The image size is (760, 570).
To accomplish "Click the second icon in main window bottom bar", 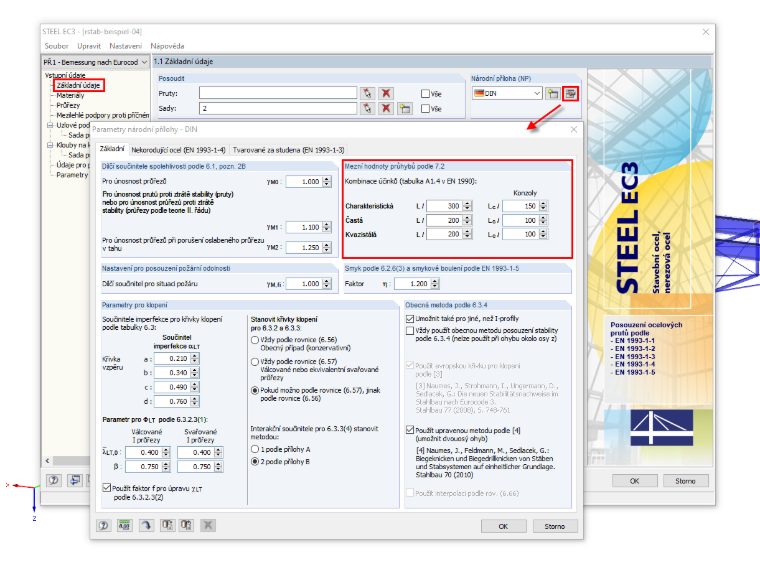I will pos(75,480).
